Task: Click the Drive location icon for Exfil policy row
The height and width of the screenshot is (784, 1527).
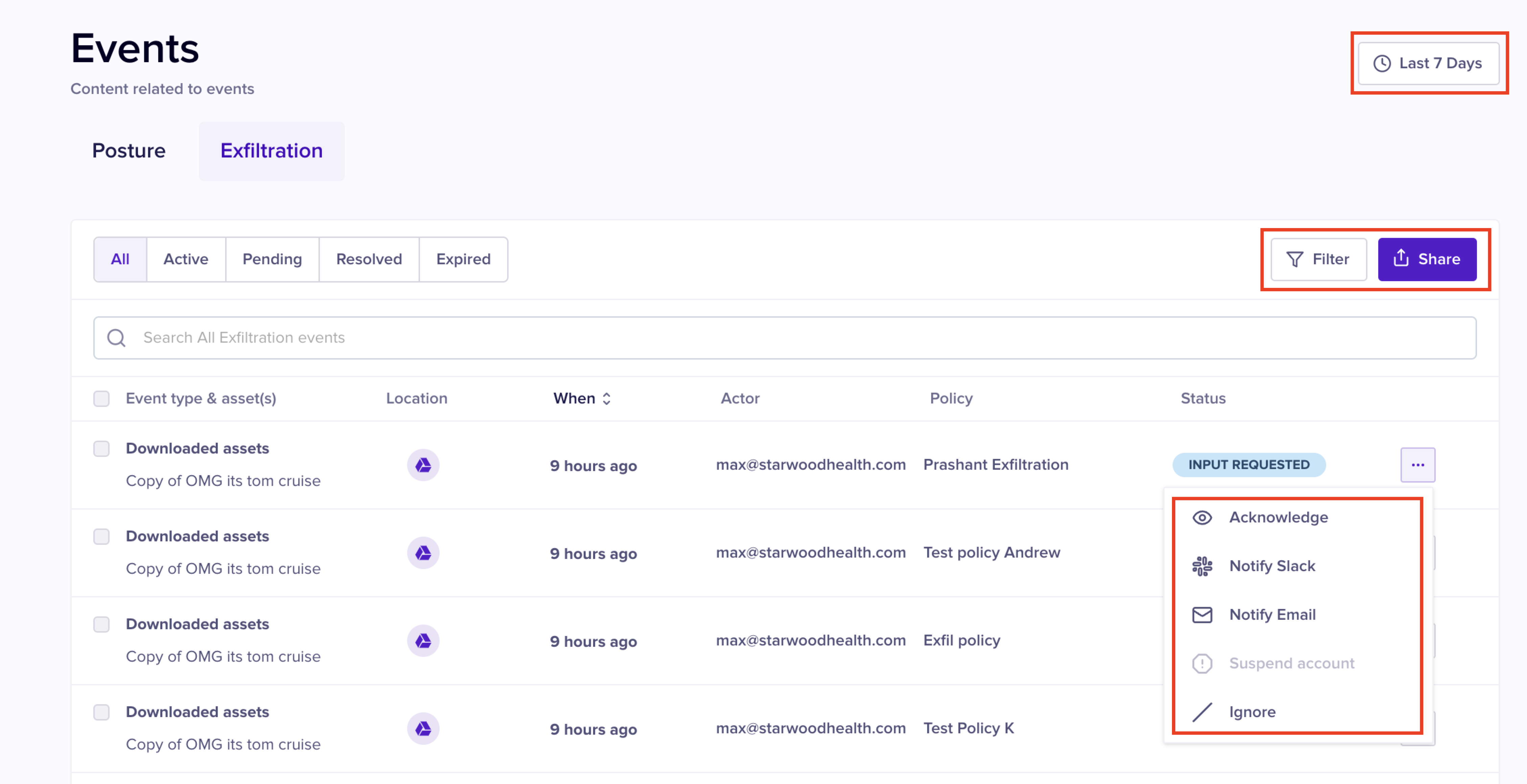Action: [423, 641]
